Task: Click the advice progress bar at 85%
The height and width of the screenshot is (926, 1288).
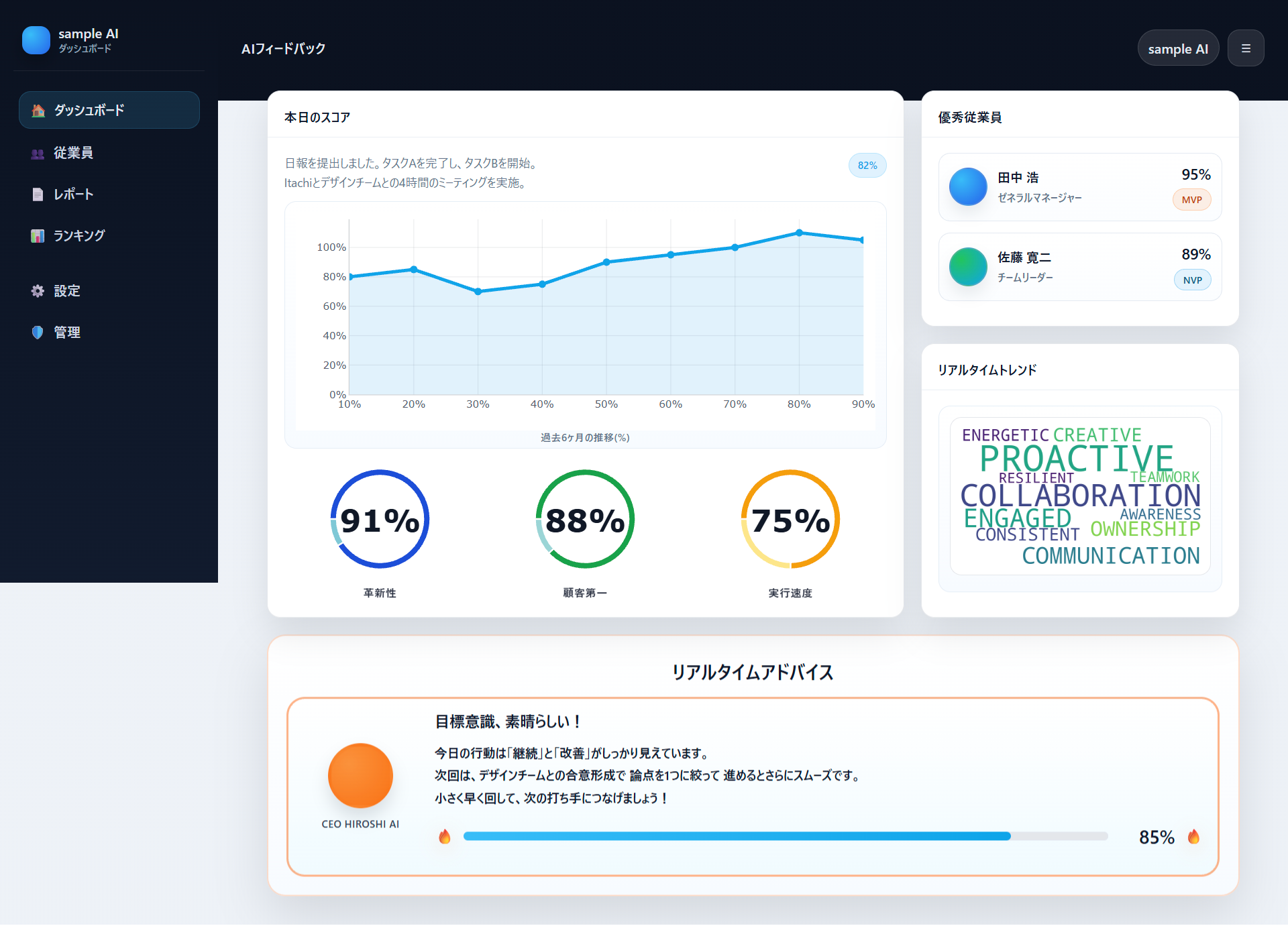Action: 785,836
